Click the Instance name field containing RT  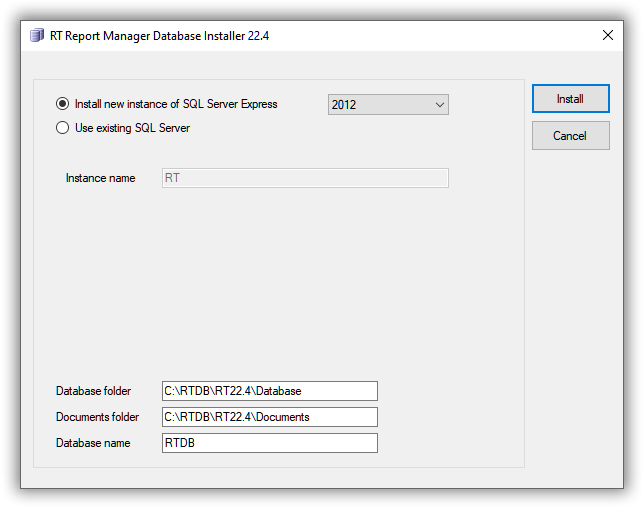pyautogui.click(x=305, y=178)
